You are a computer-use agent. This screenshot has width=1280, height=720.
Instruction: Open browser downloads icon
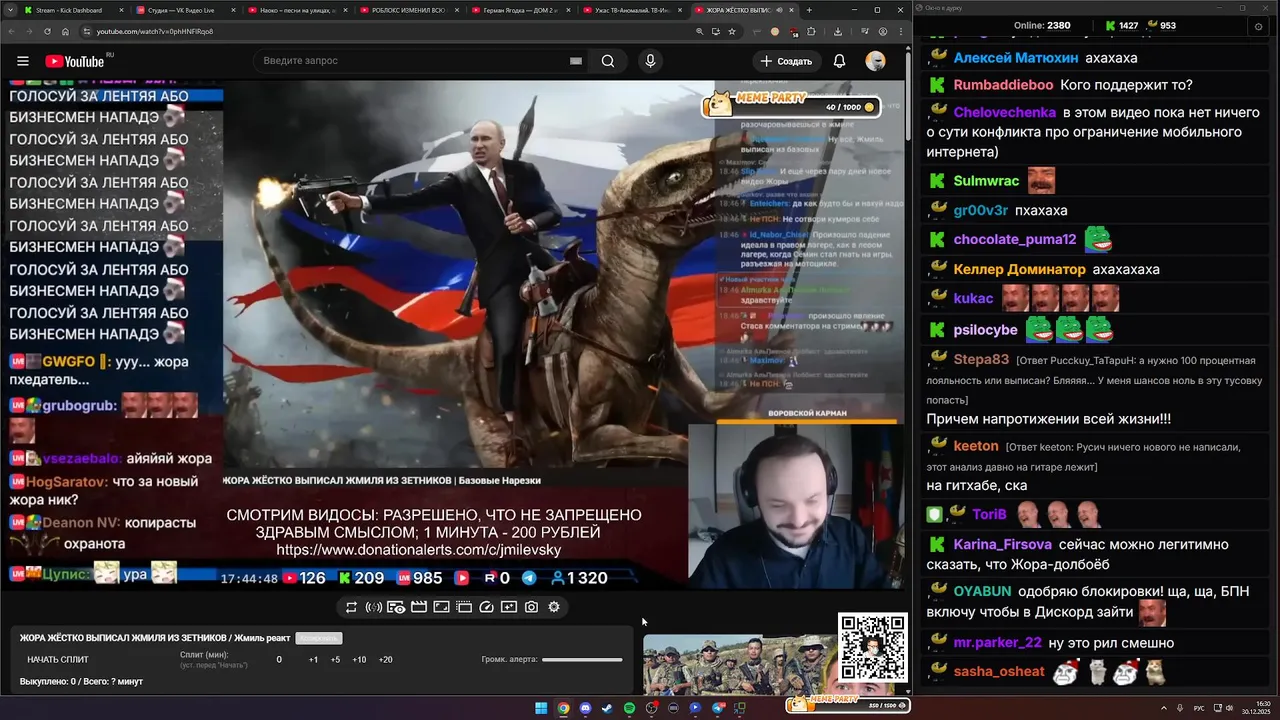click(838, 31)
